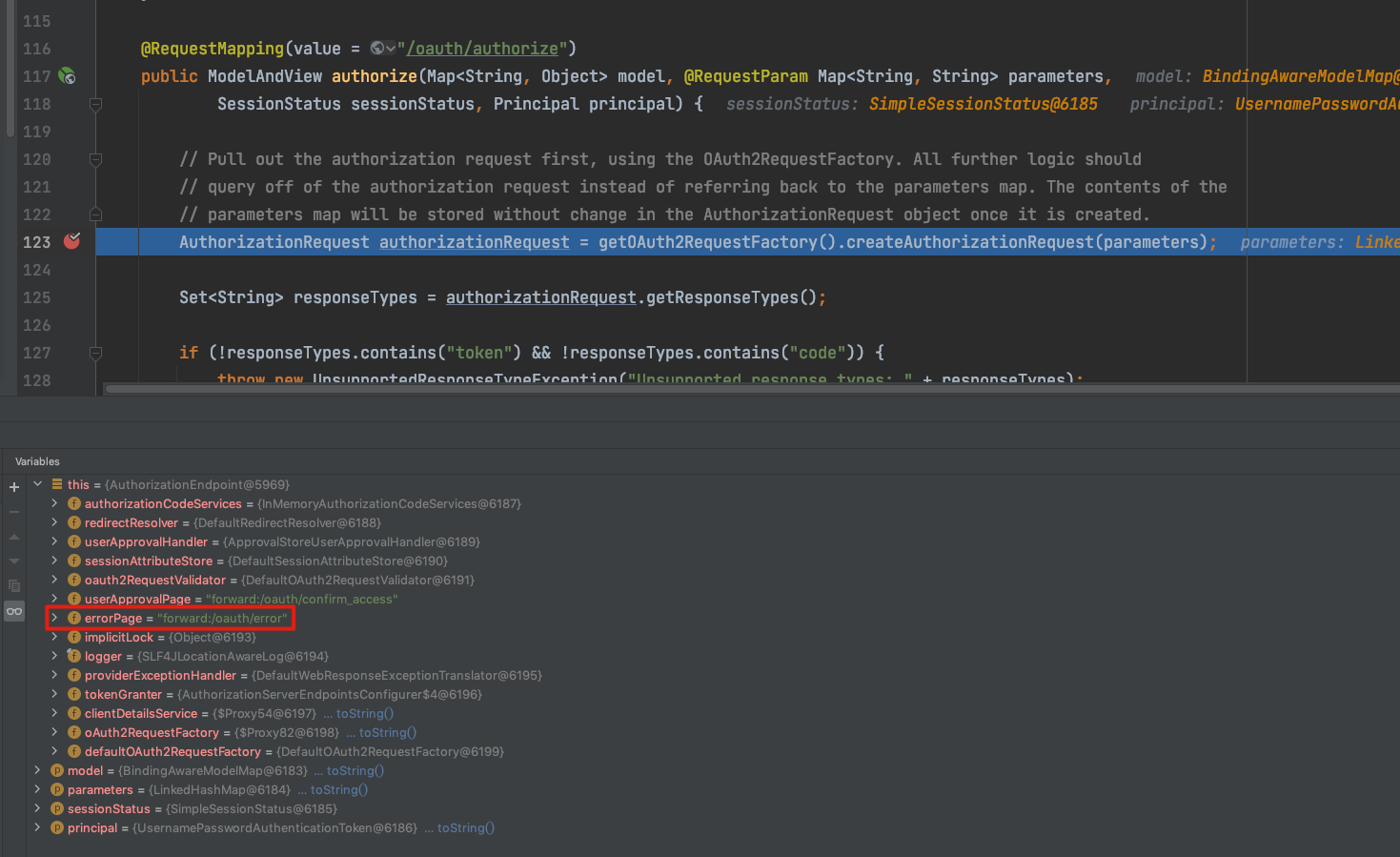Click the field icon of redirectResolver
Image resolution: width=1400 pixels, height=857 pixels.
pyautogui.click(x=74, y=522)
